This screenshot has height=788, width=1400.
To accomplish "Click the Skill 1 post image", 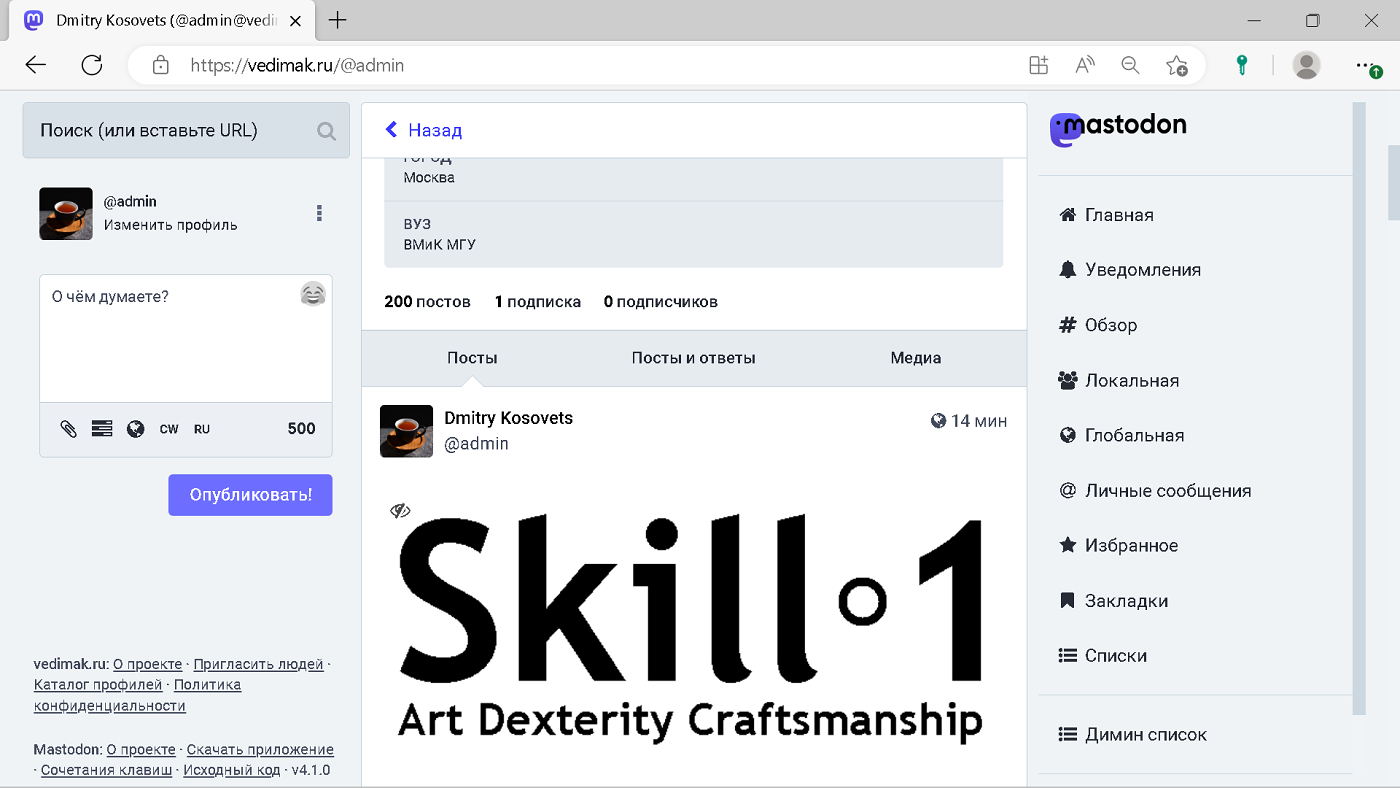I will point(692,628).
